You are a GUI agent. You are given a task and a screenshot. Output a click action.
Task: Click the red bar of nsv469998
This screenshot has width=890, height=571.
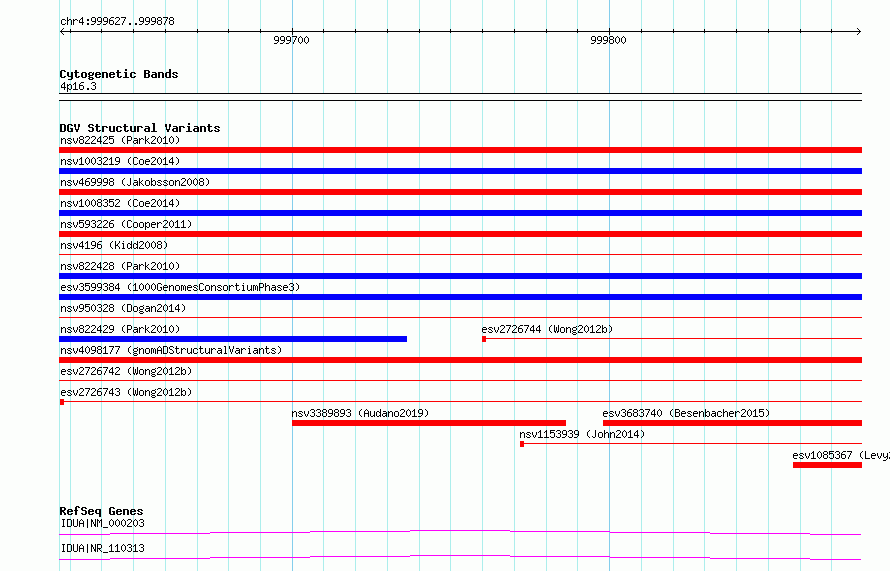tap(460, 192)
